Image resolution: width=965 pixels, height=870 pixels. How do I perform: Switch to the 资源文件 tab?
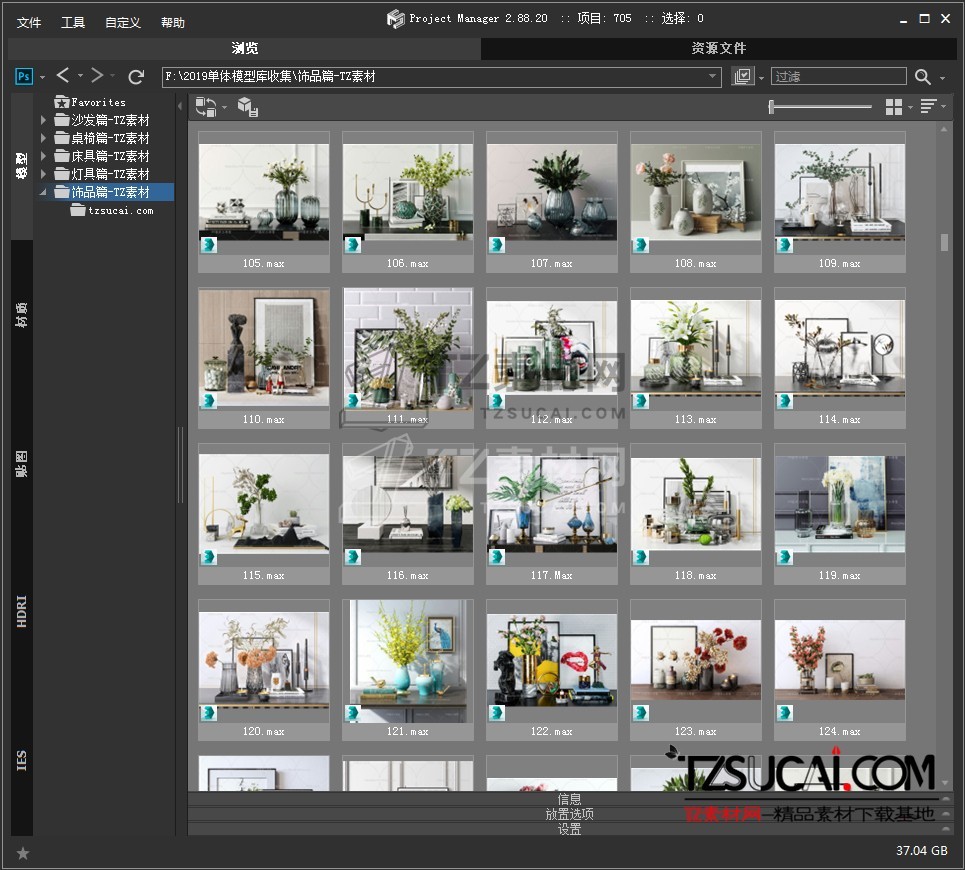[718, 48]
